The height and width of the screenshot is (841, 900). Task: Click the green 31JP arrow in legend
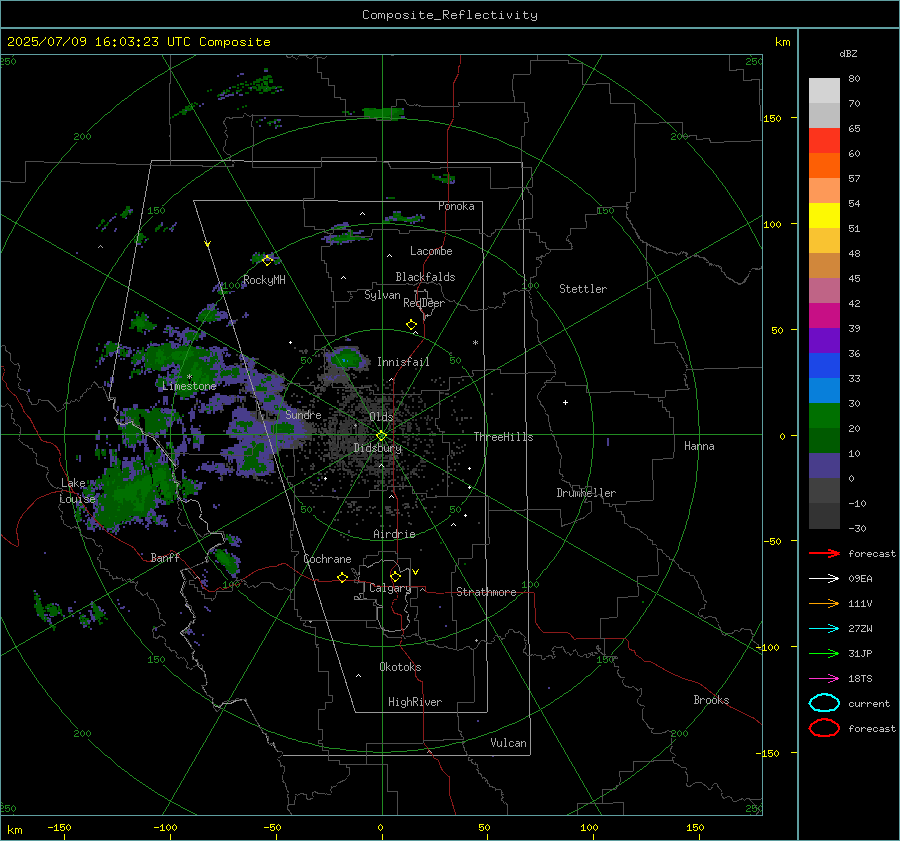(824, 653)
